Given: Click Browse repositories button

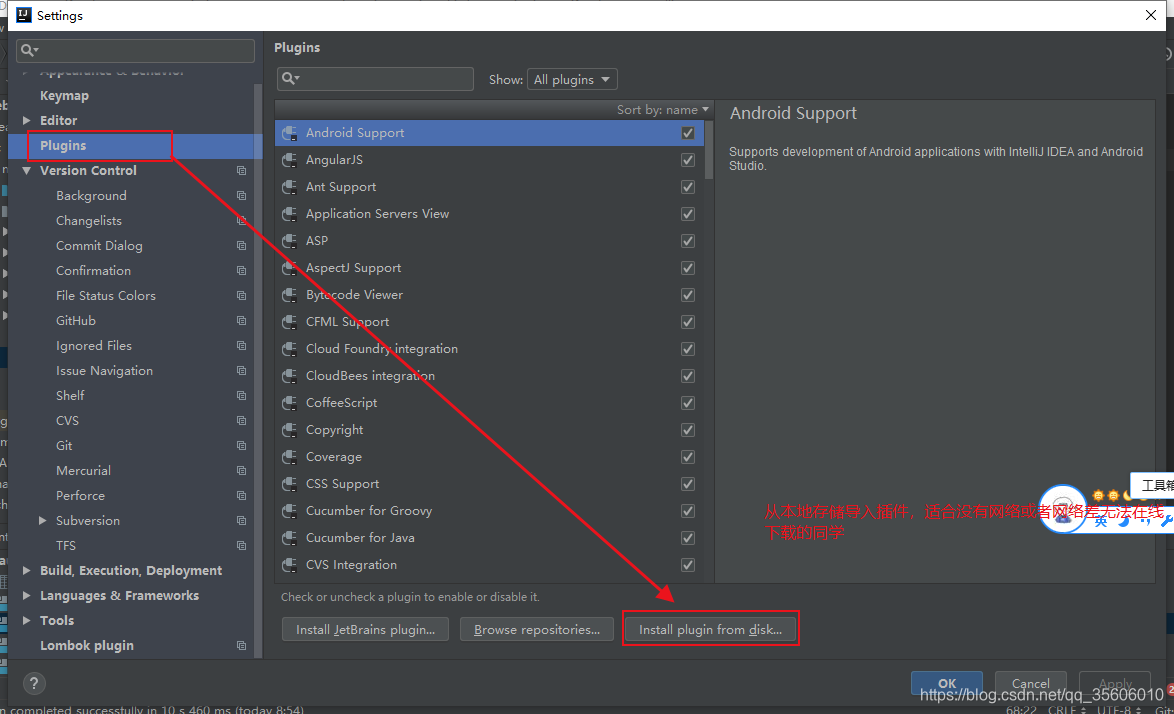Looking at the screenshot, I should coord(537,629).
